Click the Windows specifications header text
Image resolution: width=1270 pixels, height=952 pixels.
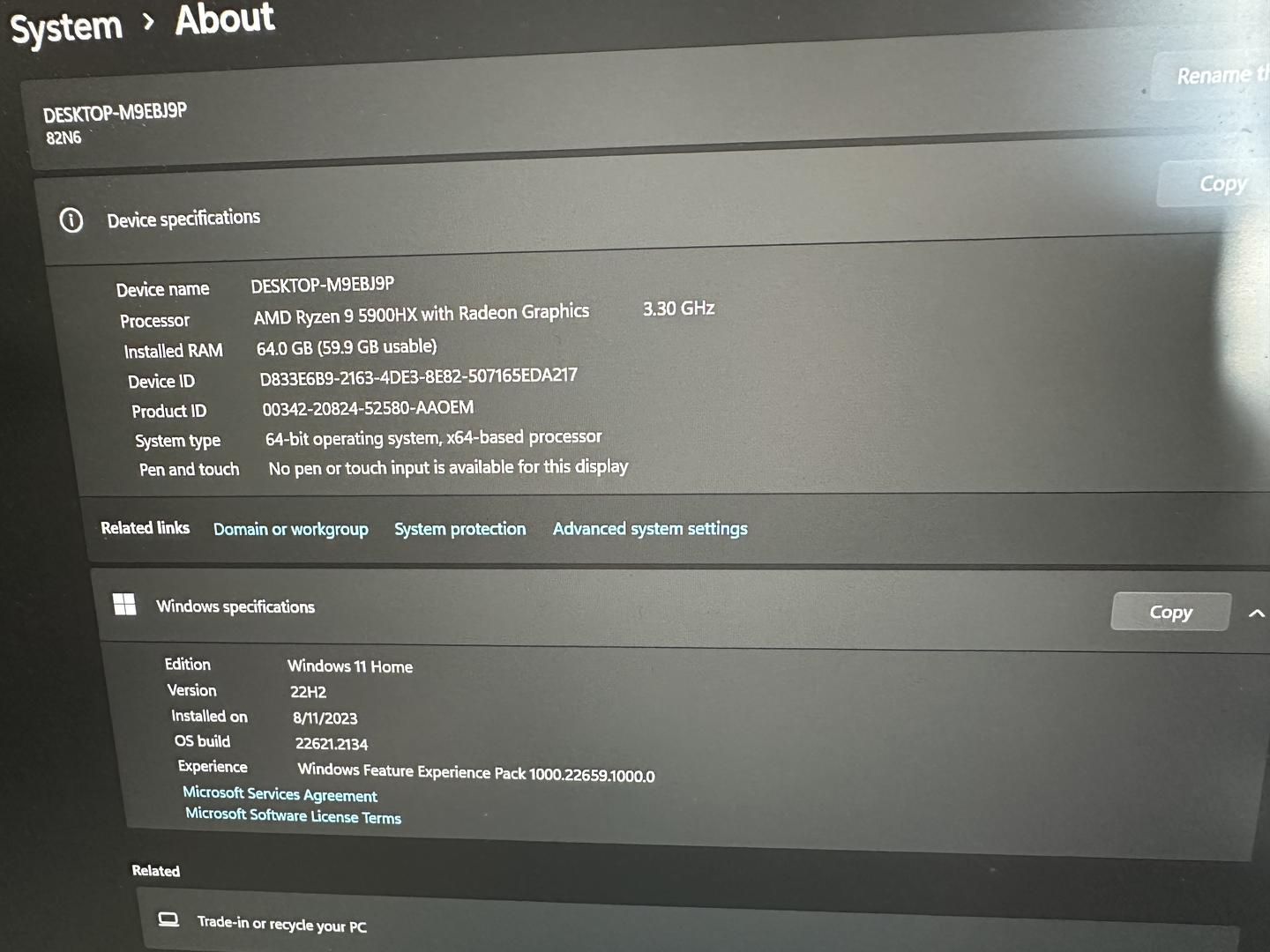coord(235,606)
